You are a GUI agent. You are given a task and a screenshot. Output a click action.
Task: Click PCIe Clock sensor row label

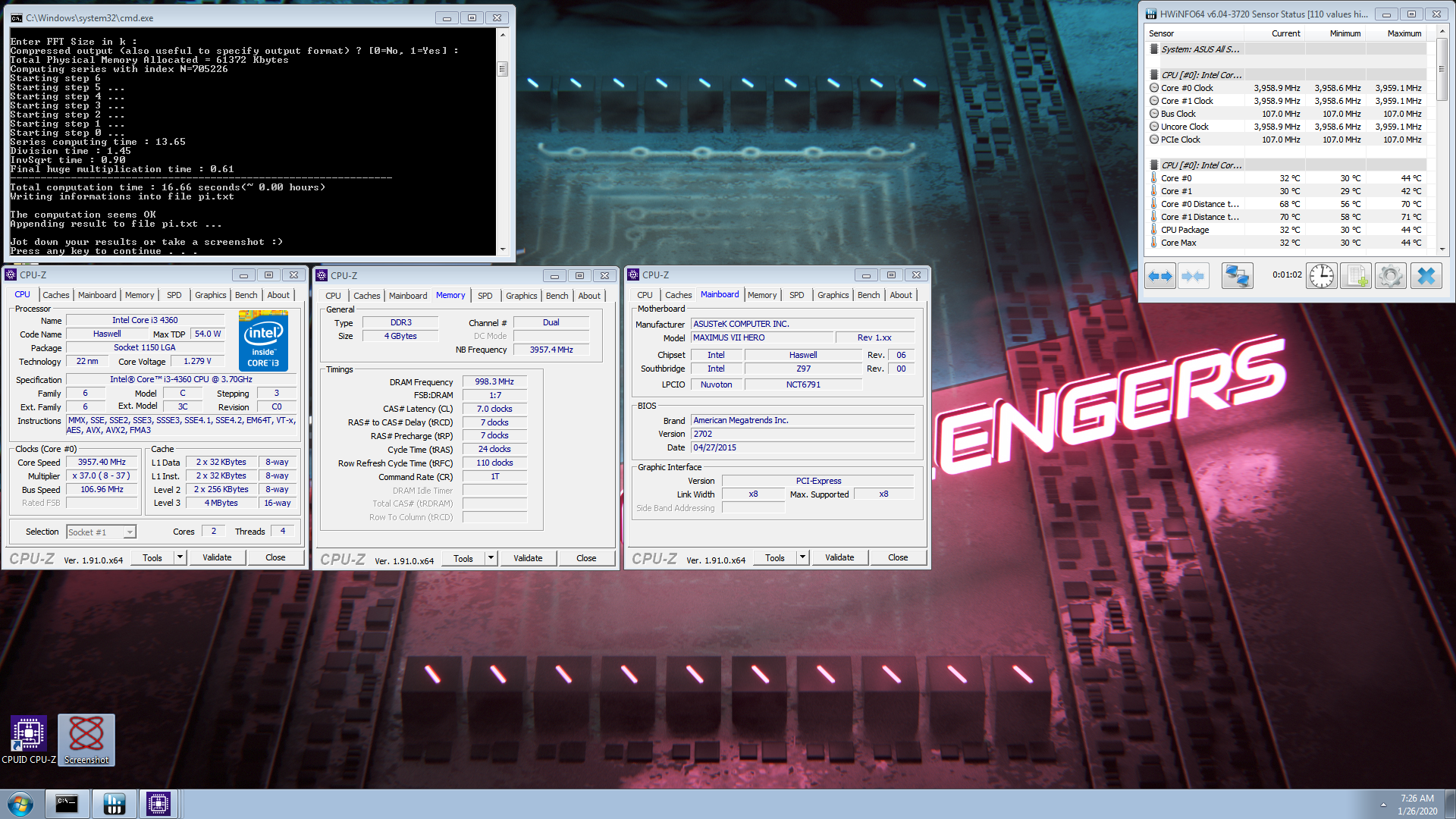1180,140
